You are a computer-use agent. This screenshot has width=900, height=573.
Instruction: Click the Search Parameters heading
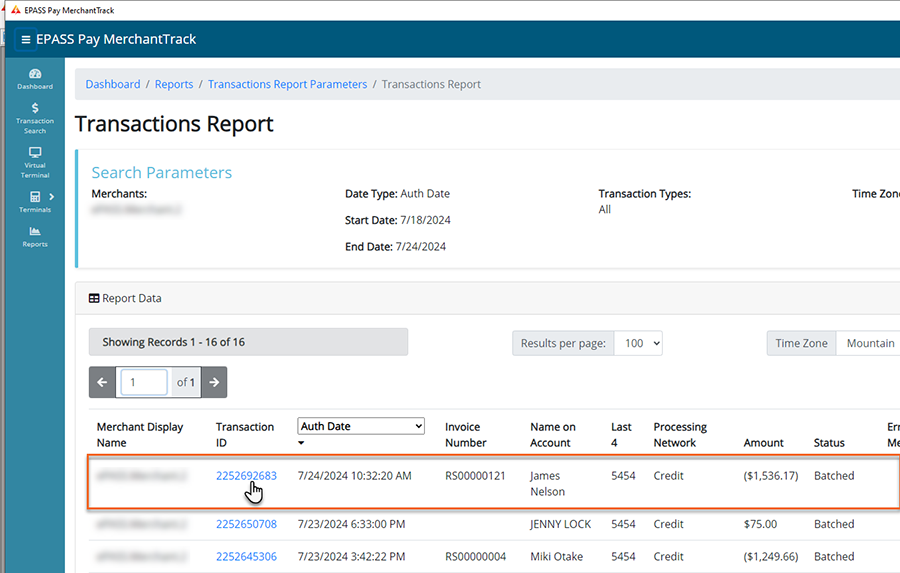[162, 173]
